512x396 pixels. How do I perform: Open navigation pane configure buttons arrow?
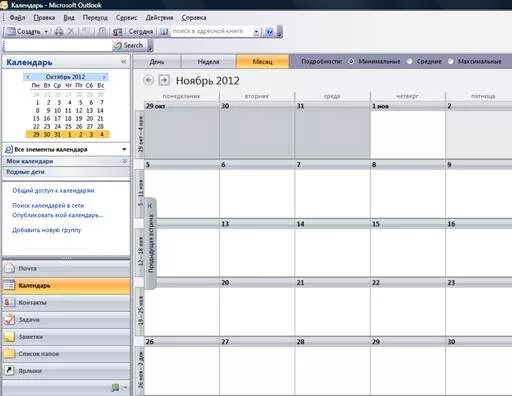pos(125,387)
